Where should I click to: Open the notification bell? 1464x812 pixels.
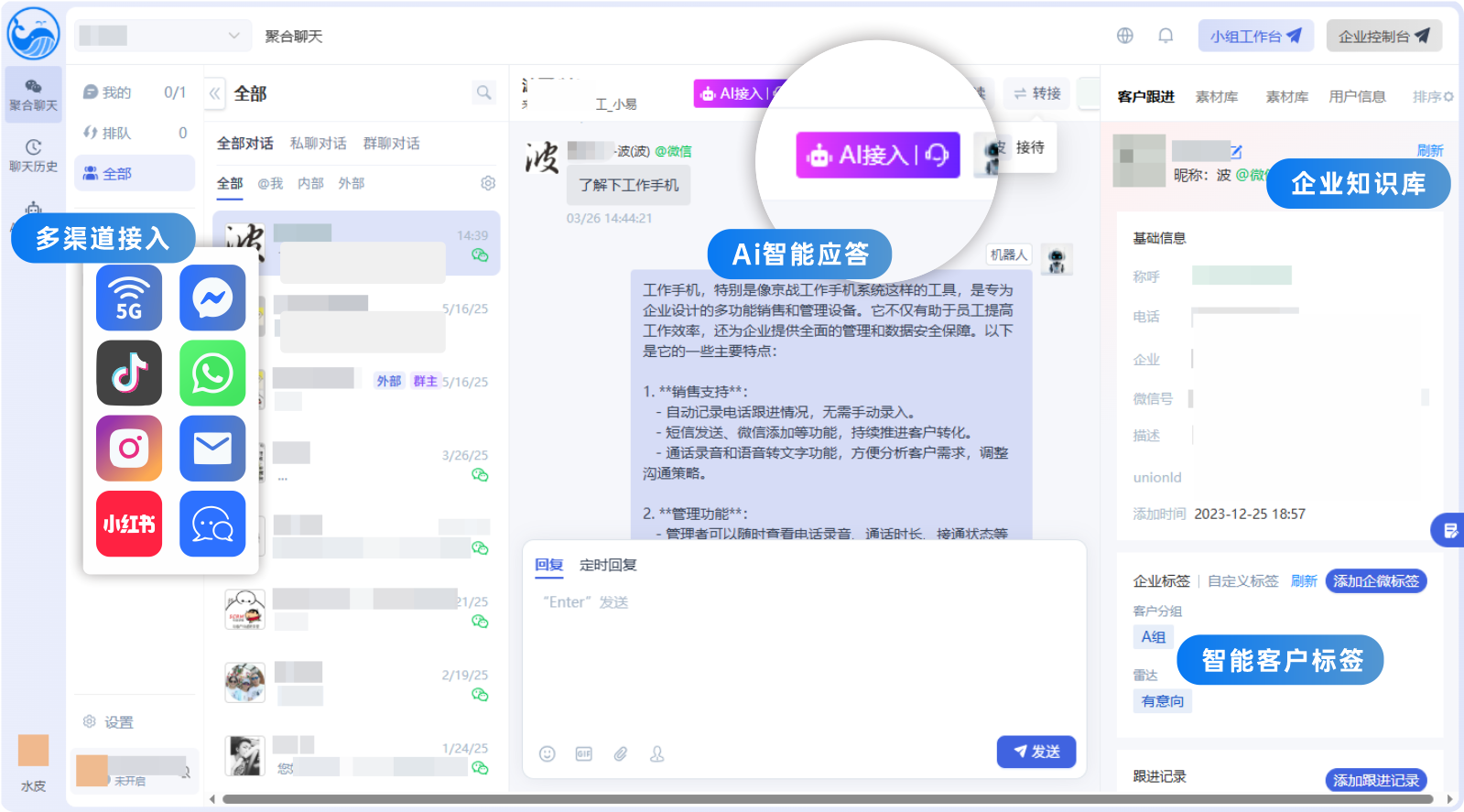pyautogui.click(x=1166, y=36)
